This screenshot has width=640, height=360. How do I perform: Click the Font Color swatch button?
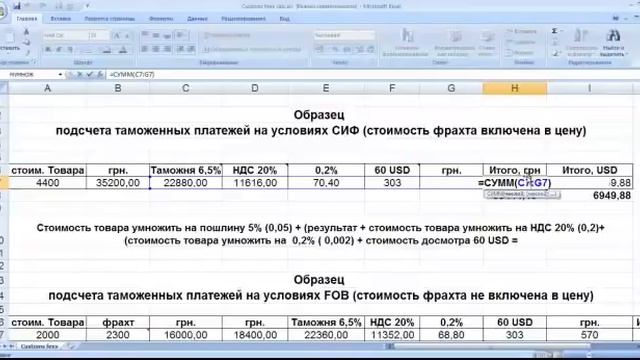[x=123, y=50]
